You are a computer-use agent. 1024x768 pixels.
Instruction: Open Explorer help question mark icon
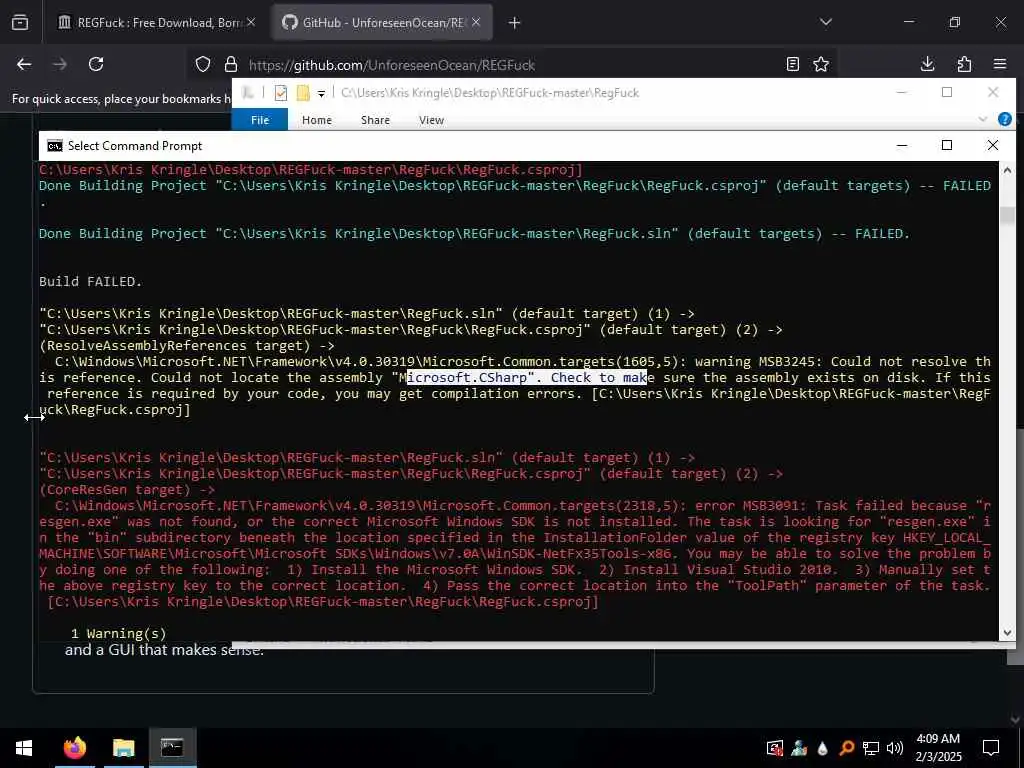coord(1005,120)
